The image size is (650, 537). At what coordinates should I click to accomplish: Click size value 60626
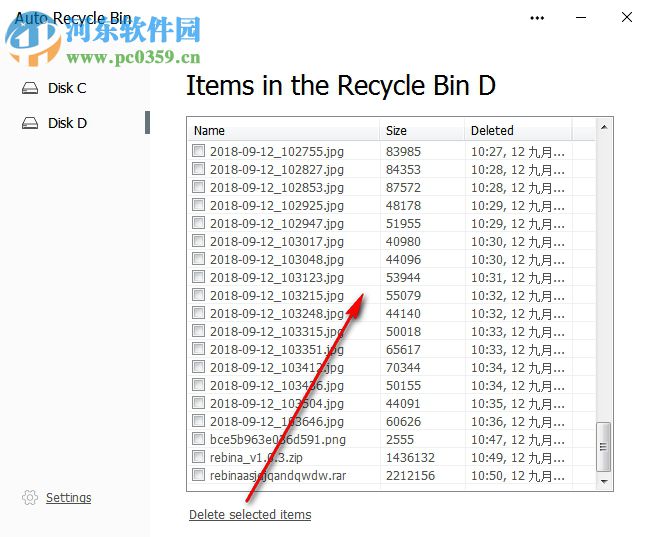[403, 421]
